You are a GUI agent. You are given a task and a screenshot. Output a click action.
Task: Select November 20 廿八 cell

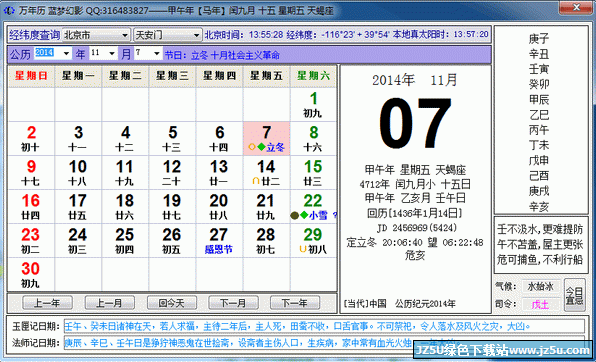pyautogui.click(x=219, y=207)
